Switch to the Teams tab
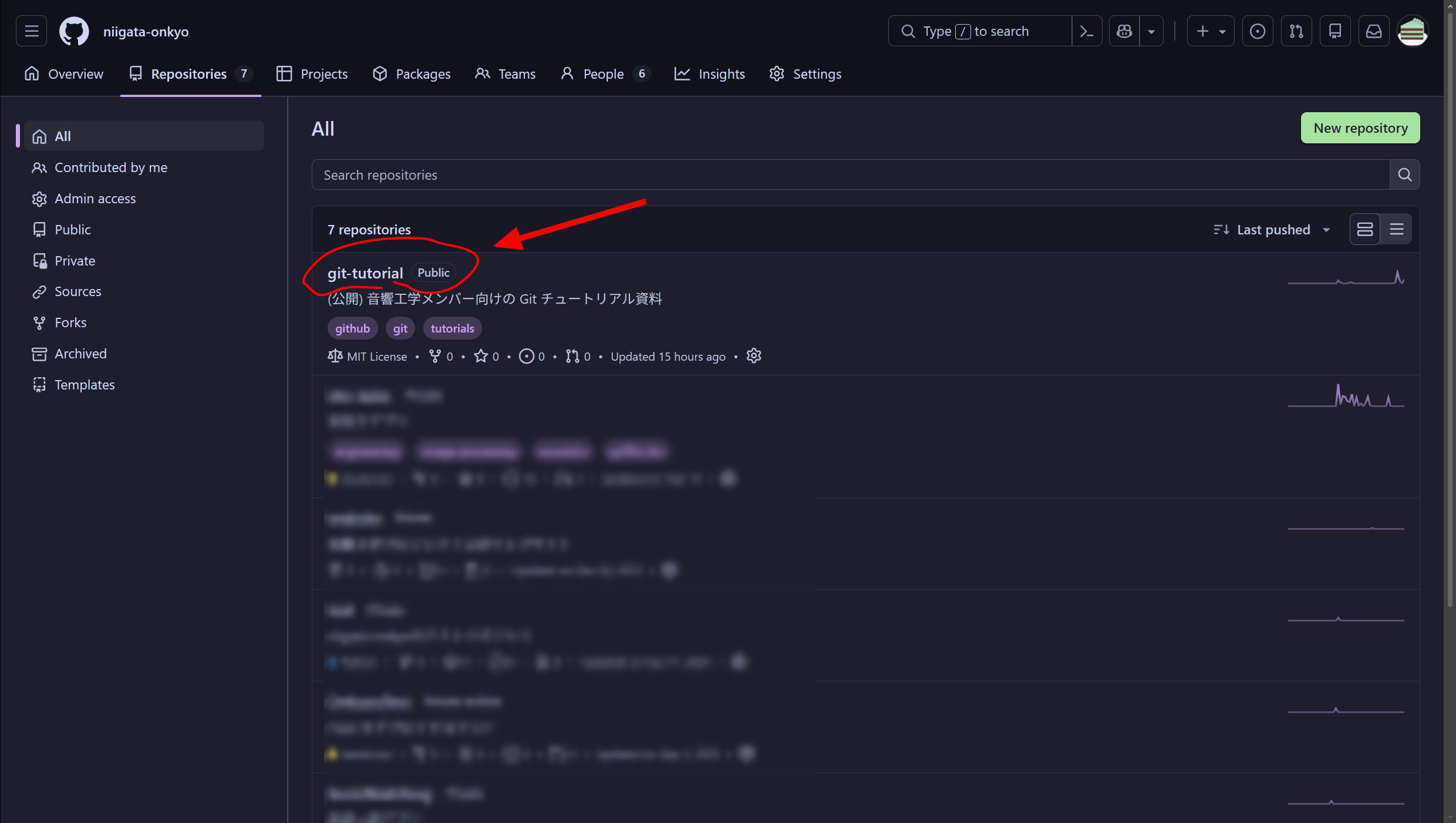Image resolution: width=1456 pixels, height=823 pixels. point(505,74)
